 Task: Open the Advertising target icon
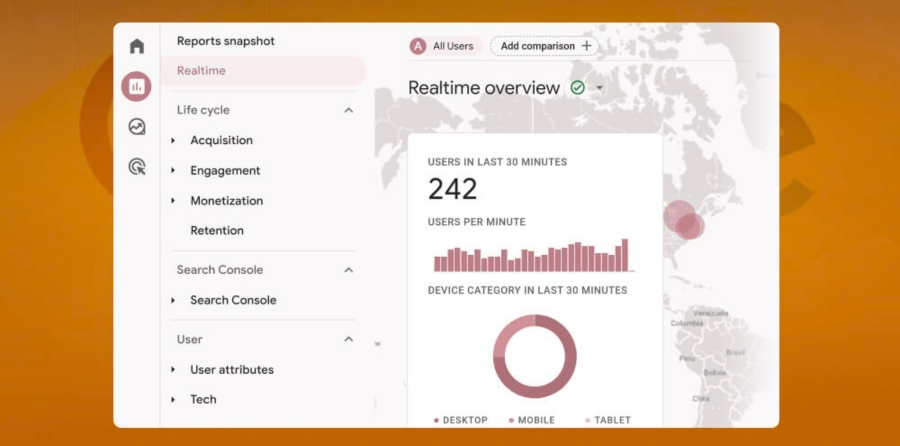137,167
